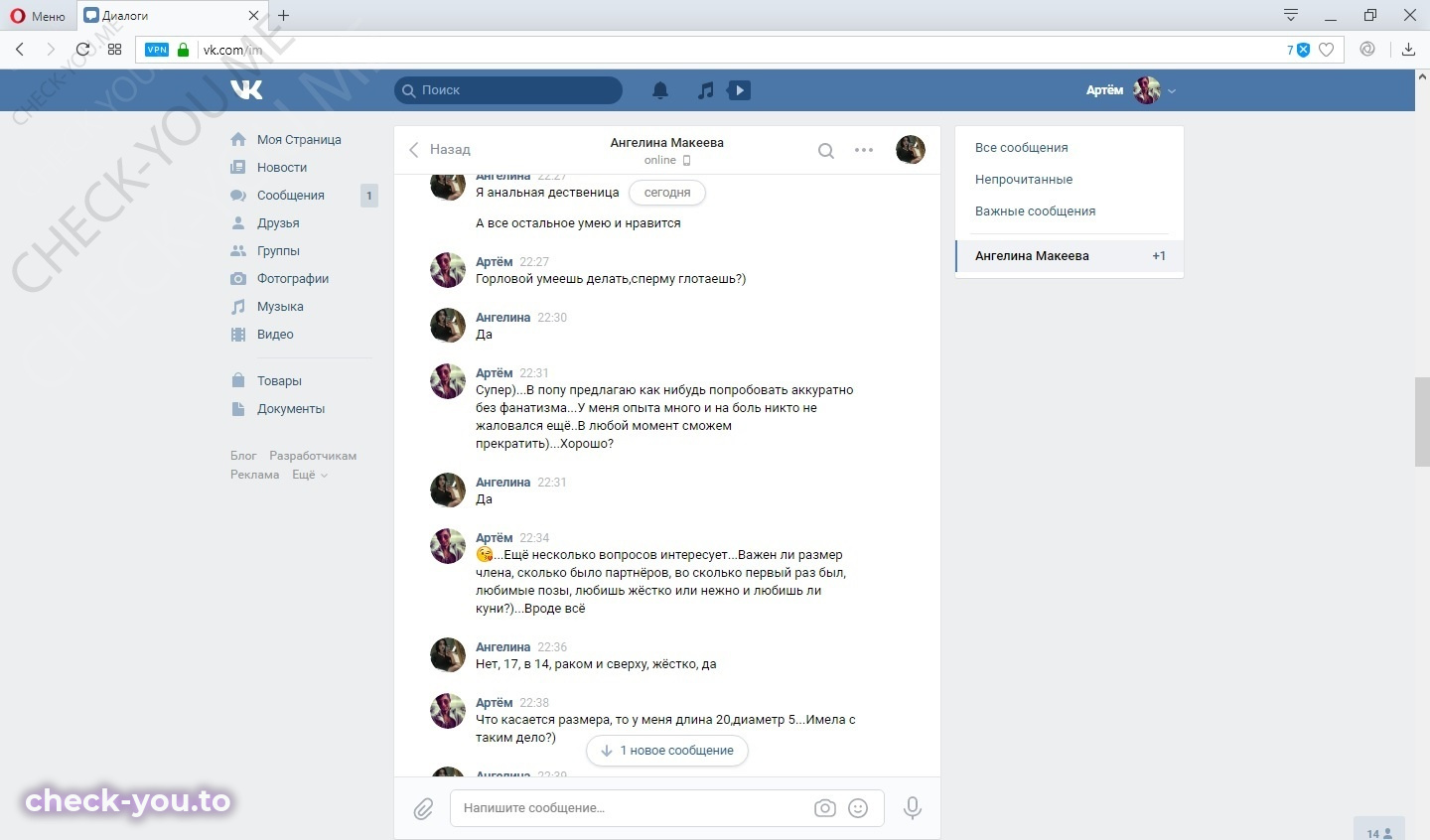Click the VK logo
The width and height of the screenshot is (1430, 840).
click(246, 89)
